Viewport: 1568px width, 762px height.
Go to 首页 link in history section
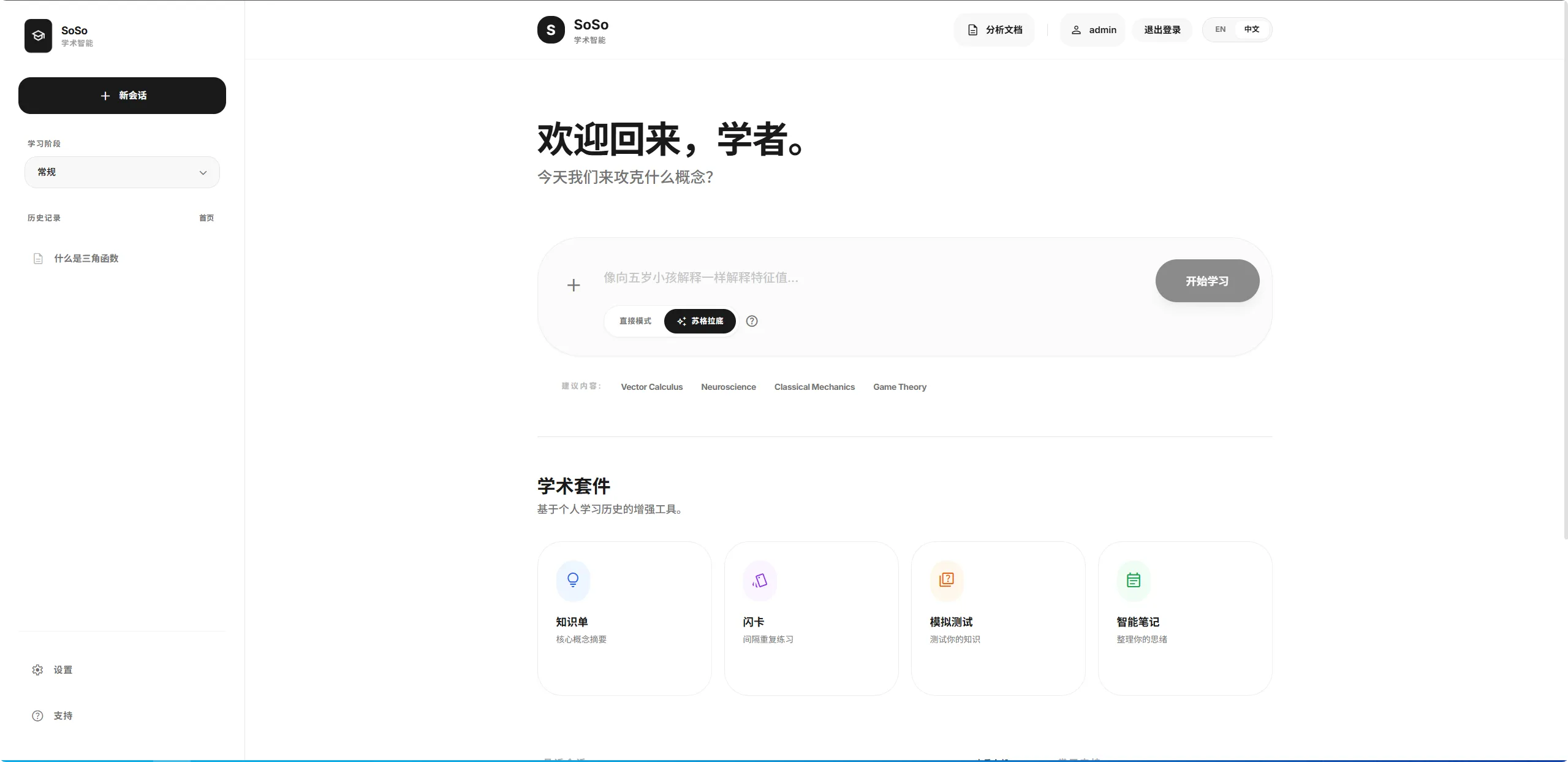tap(206, 218)
